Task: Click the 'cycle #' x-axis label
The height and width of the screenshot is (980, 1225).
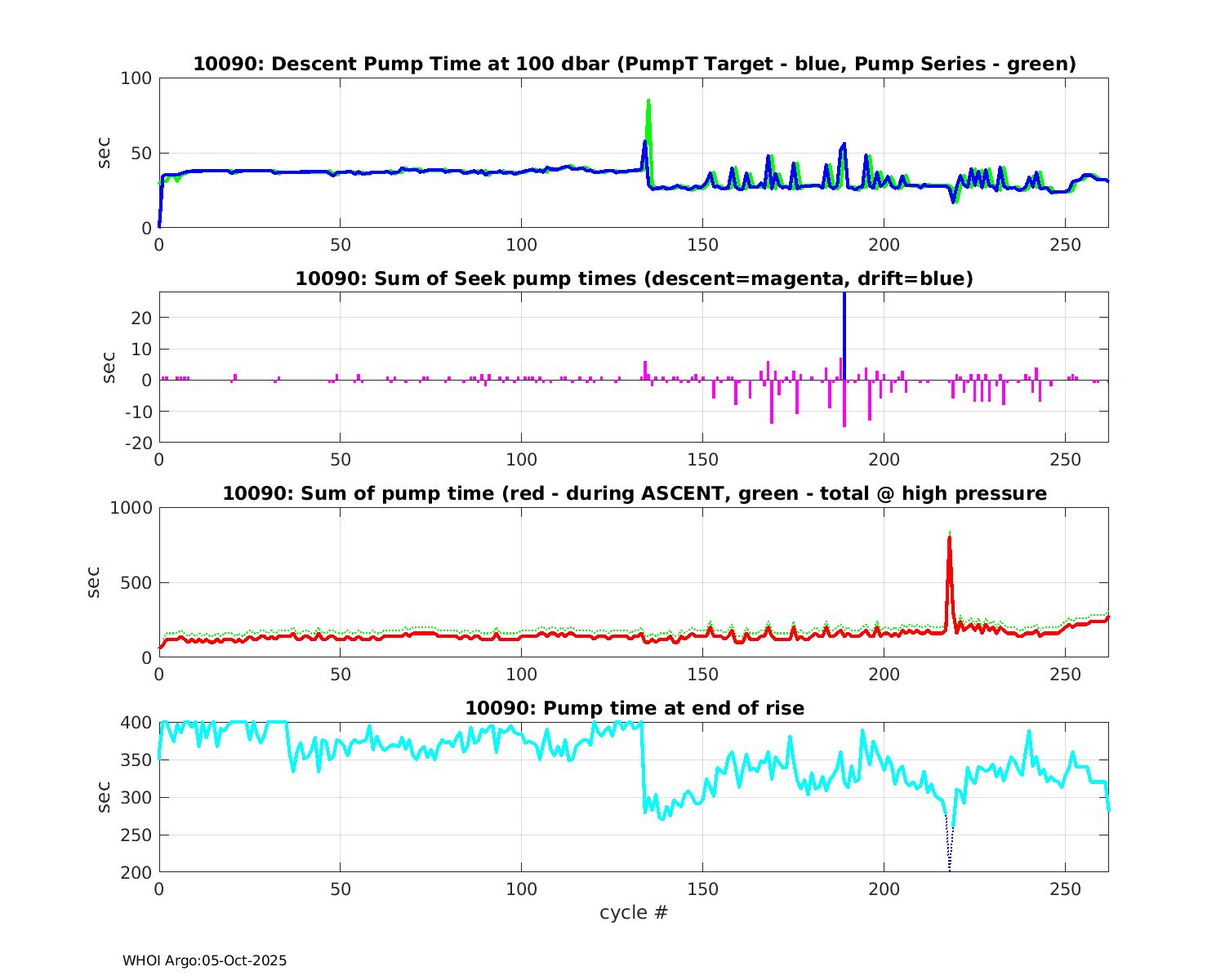Action: tap(634, 912)
